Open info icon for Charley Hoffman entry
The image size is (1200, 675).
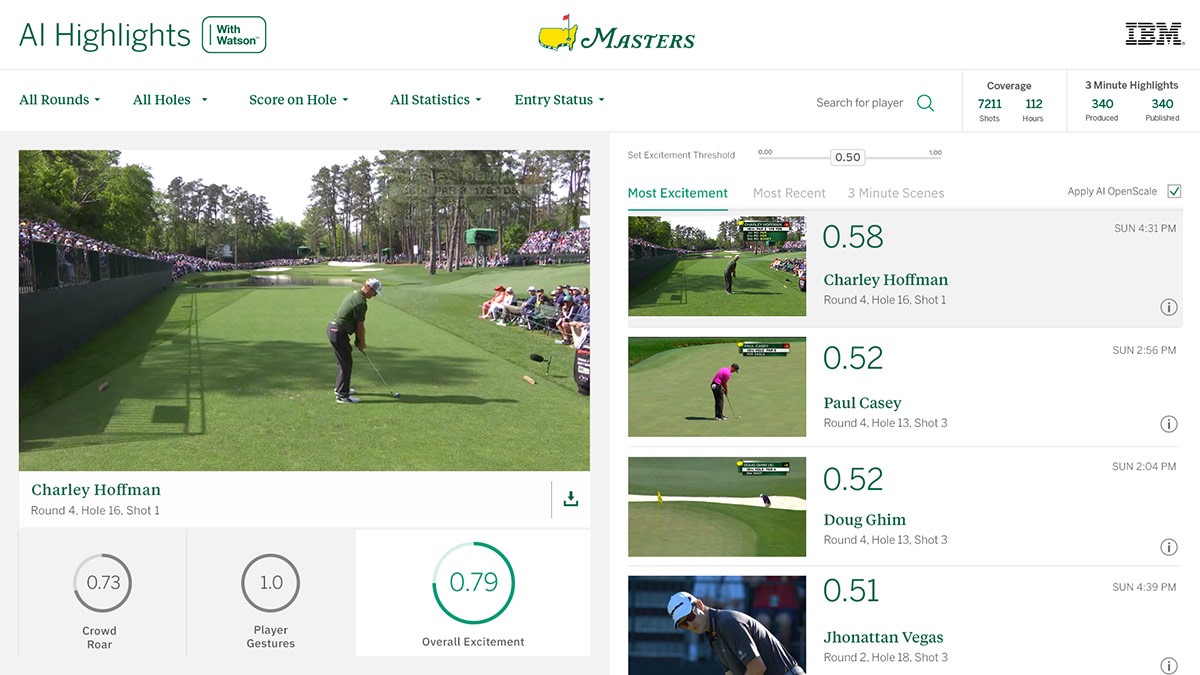click(1168, 307)
